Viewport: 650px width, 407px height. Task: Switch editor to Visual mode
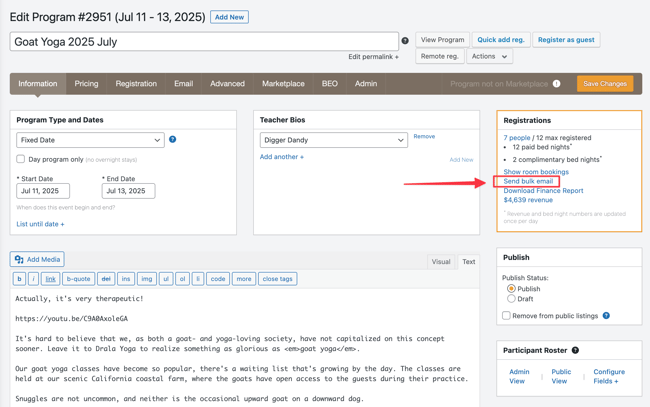[x=441, y=262]
